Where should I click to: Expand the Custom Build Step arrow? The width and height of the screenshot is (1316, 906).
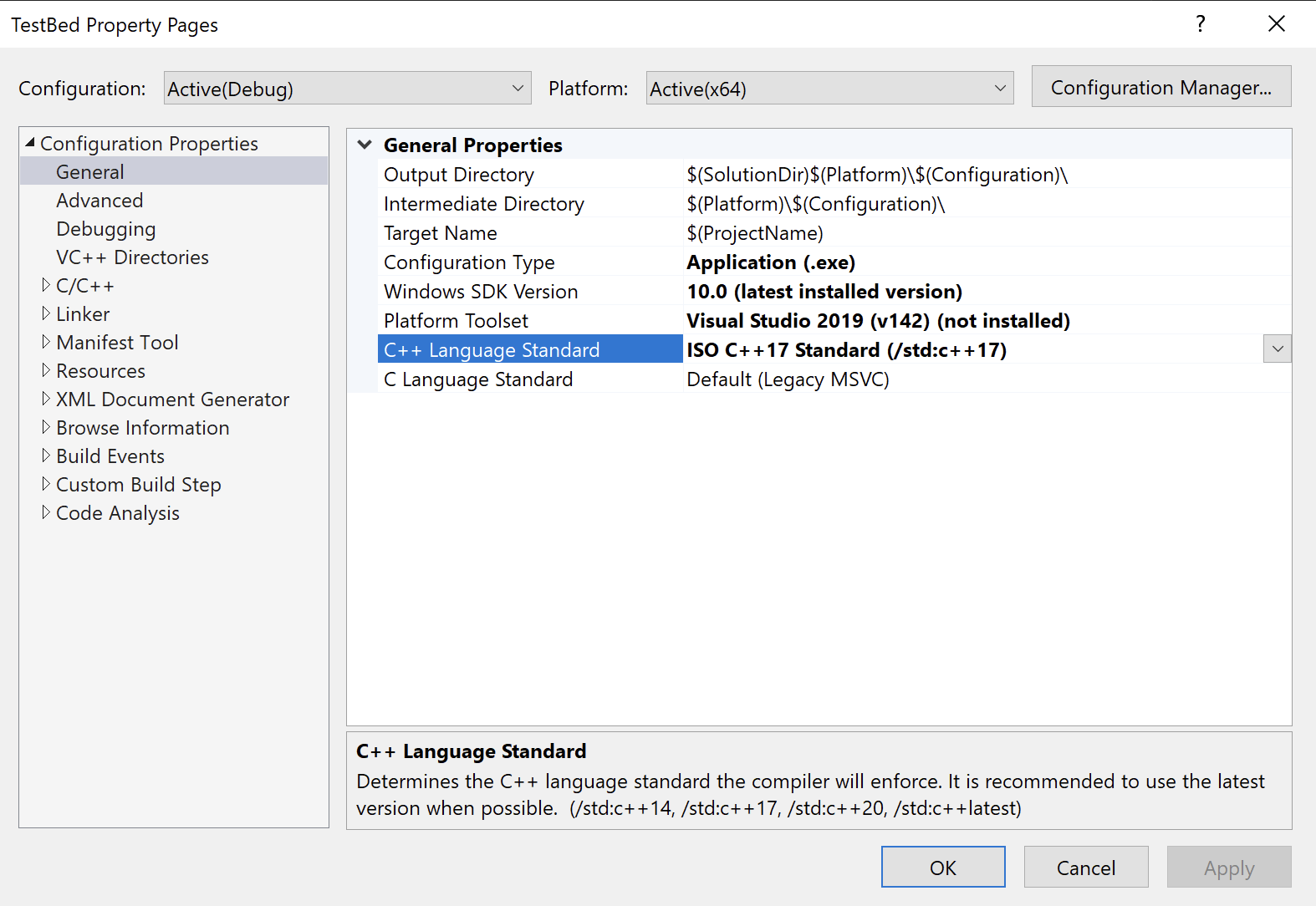[x=45, y=484]
